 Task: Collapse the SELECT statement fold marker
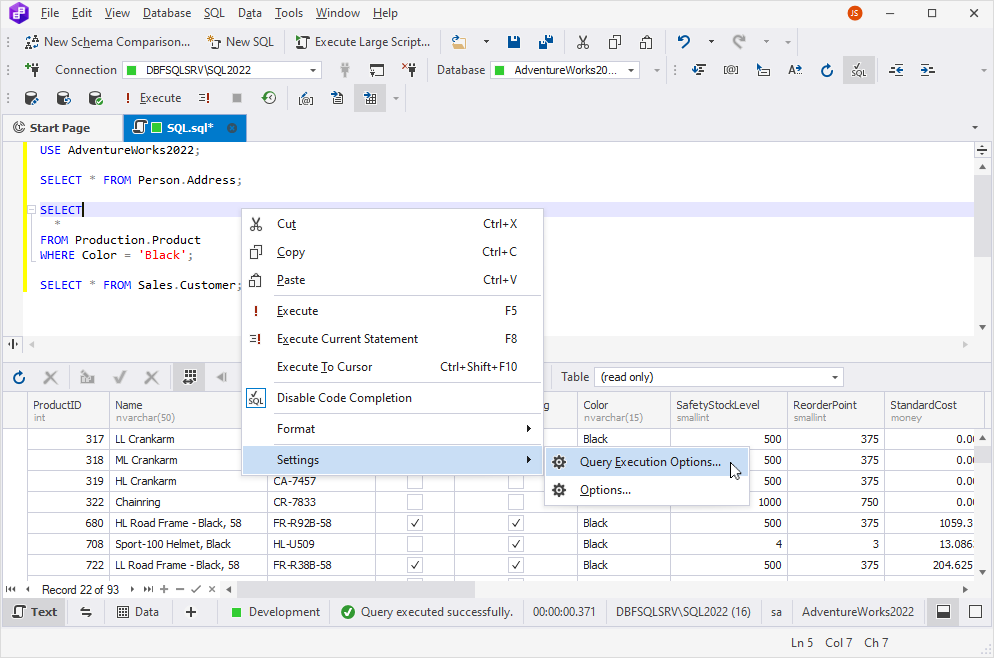(x=31, y=210)
